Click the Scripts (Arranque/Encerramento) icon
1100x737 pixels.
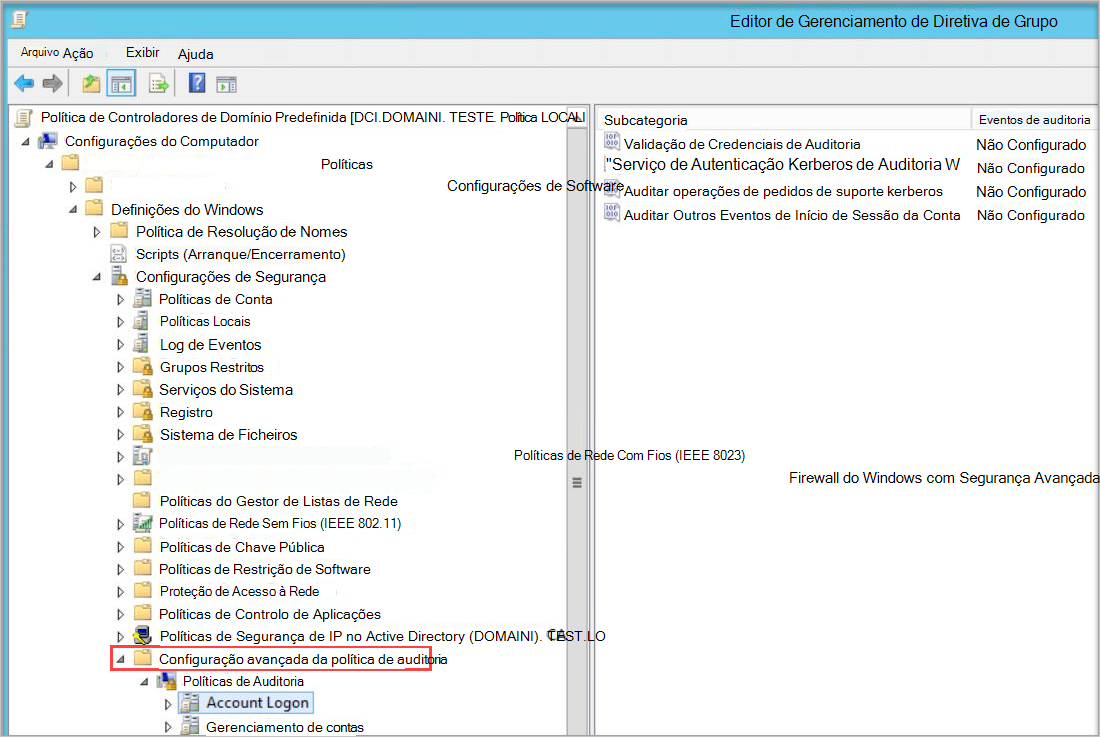[119, 254]
